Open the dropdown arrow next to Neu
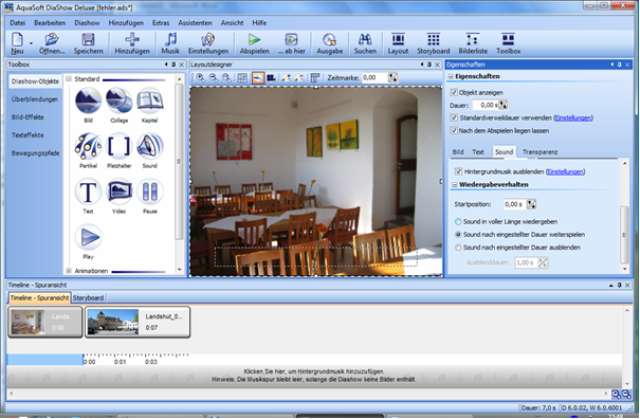The image size is (640, 419). (x=32, y=43)
